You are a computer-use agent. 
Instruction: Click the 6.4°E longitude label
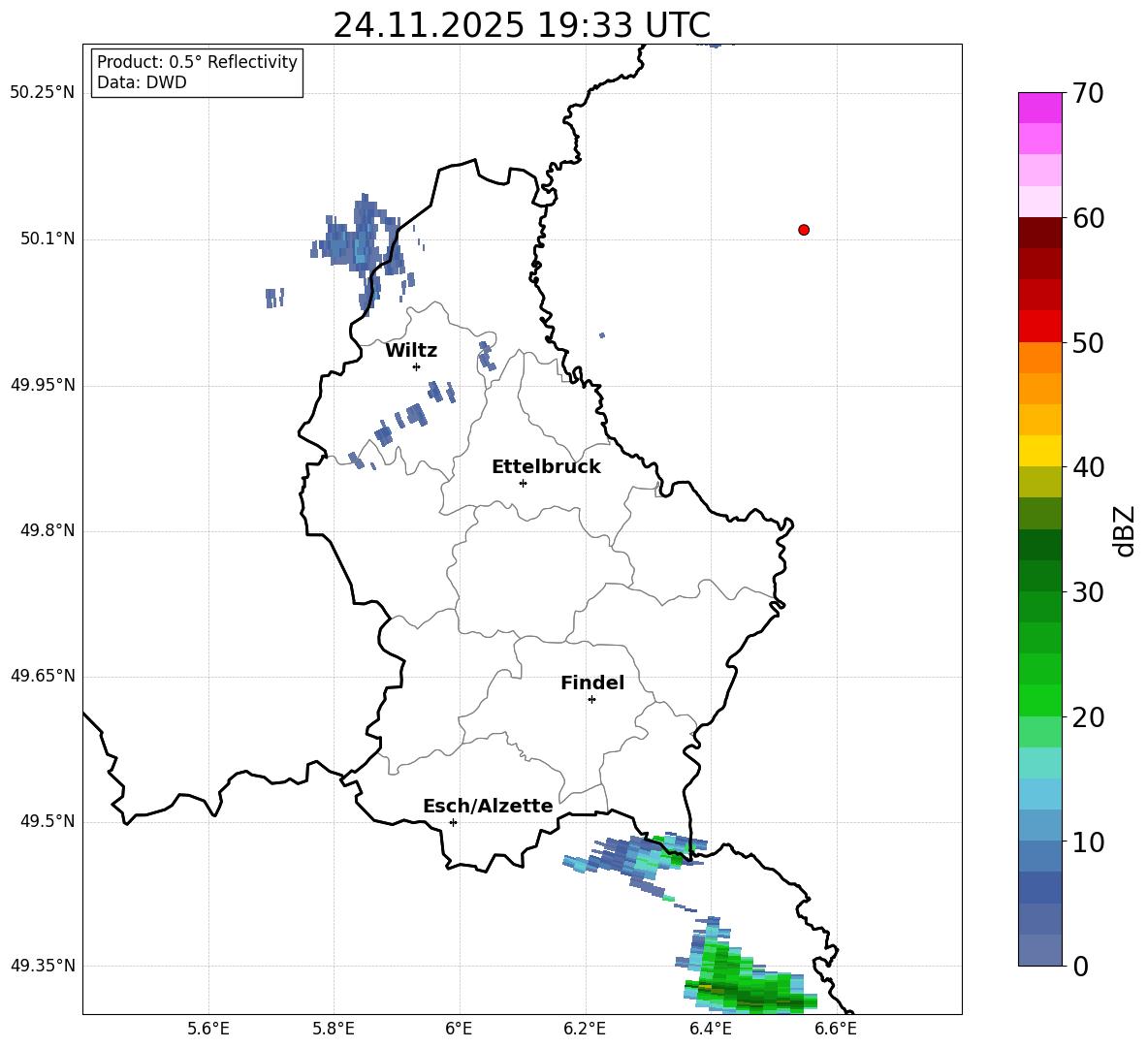(x=710, y=1029)
